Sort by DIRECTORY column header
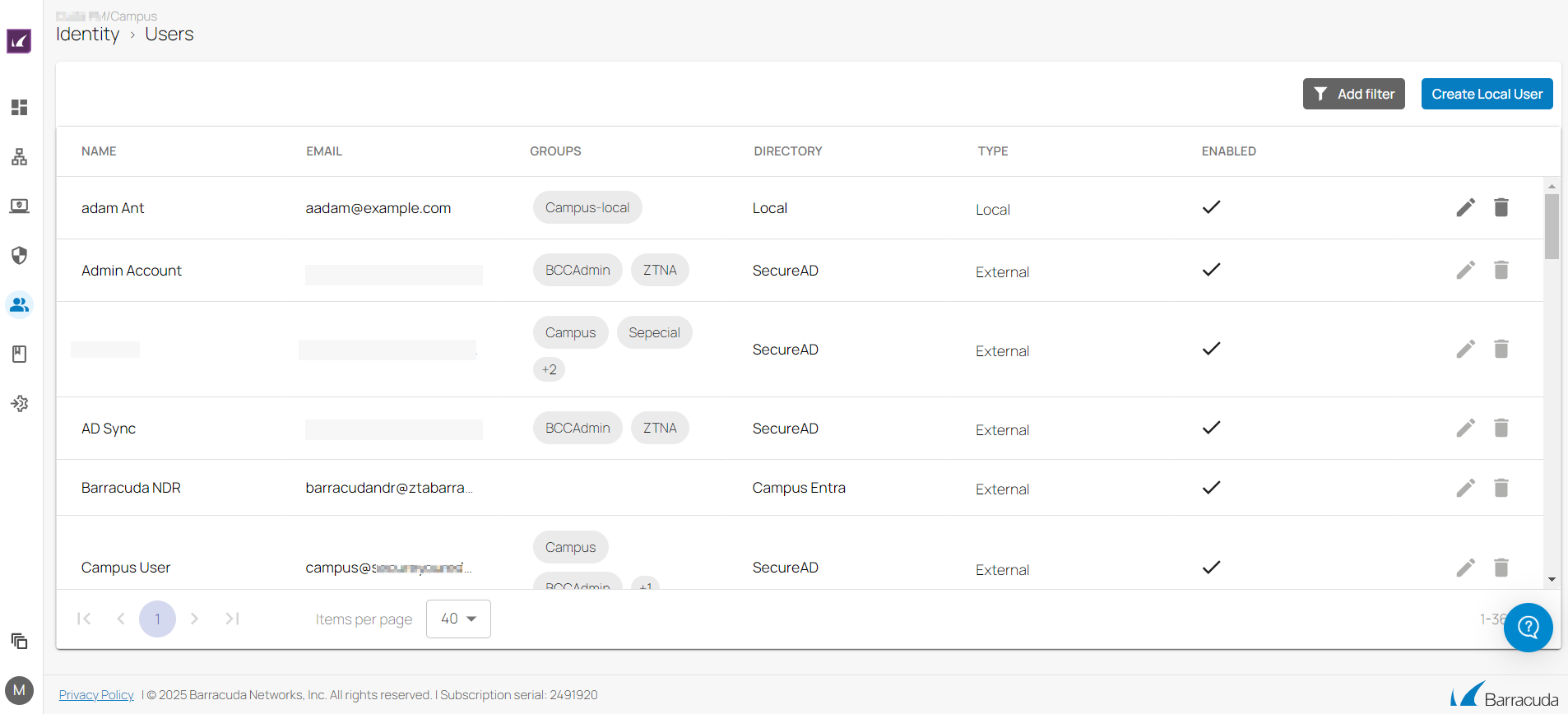Viewport: 1568px width, 714px height. click(788, 151)
